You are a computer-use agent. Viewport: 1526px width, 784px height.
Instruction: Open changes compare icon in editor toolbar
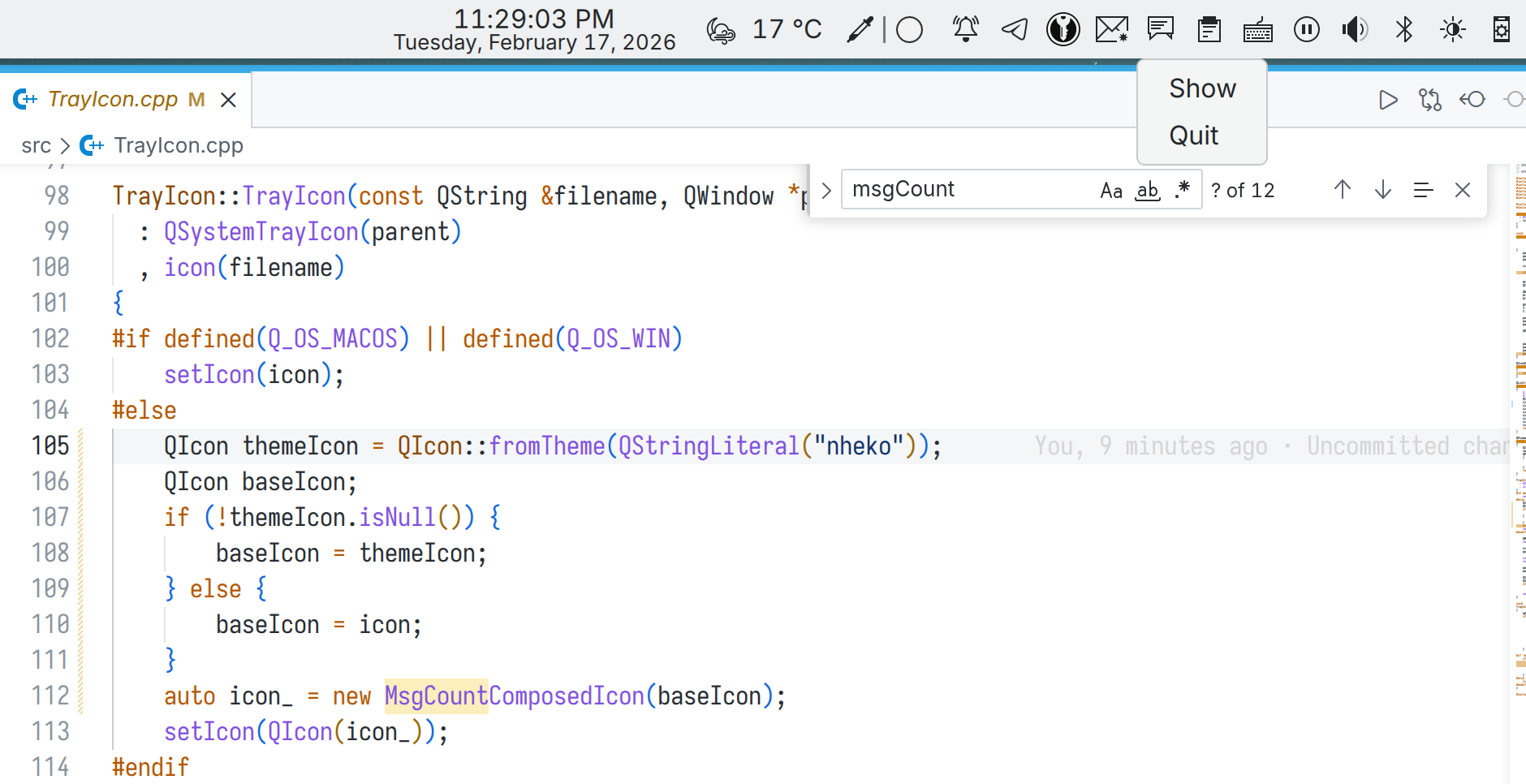point(1429,100)
